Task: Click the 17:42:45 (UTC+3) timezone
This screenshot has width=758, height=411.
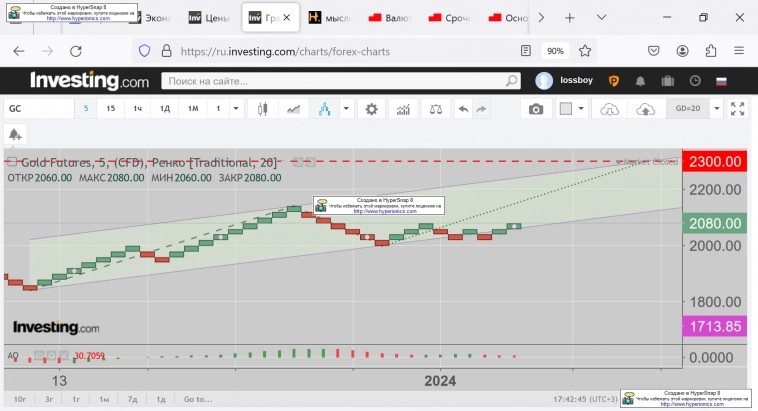Action: 585,399
